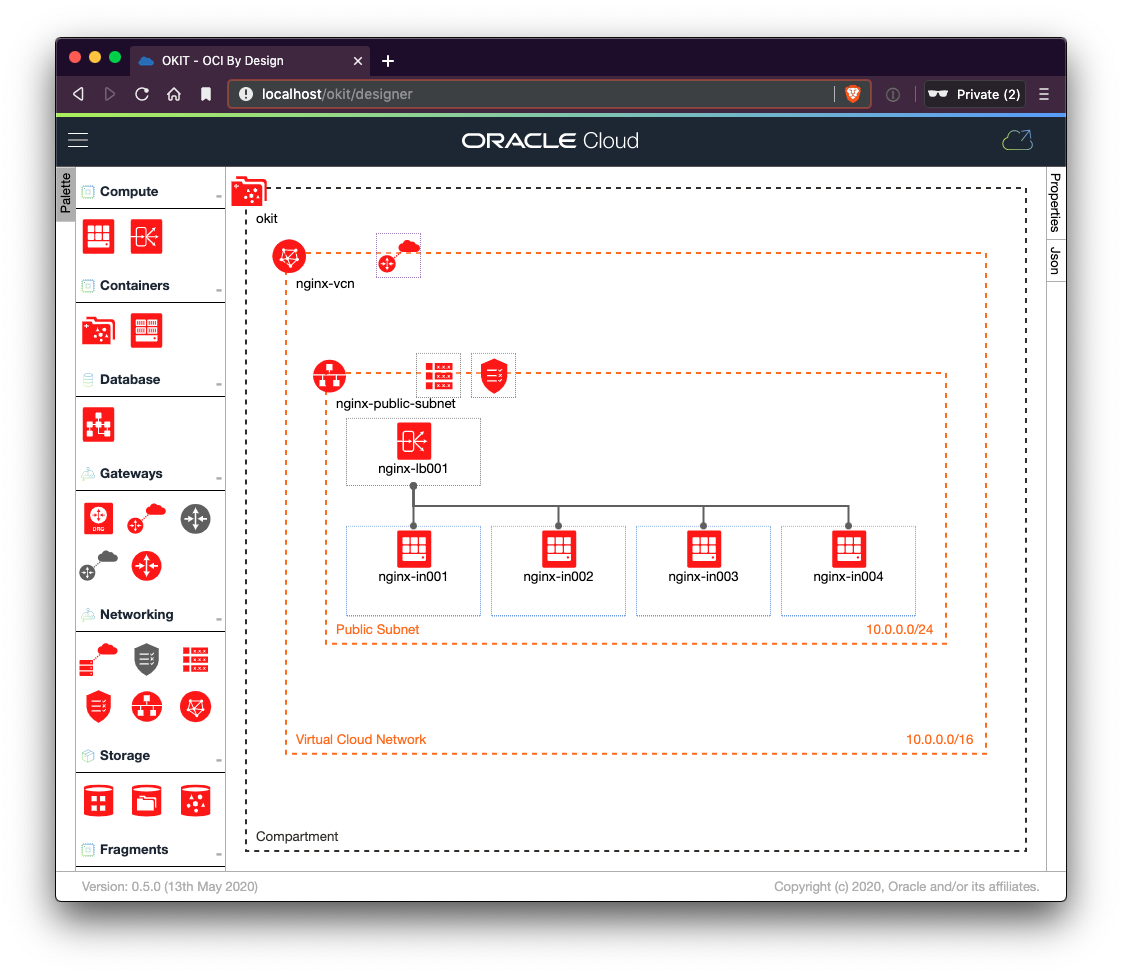Click the bucket icon in the Storage section
The image size is (1122, 975).
147,800
